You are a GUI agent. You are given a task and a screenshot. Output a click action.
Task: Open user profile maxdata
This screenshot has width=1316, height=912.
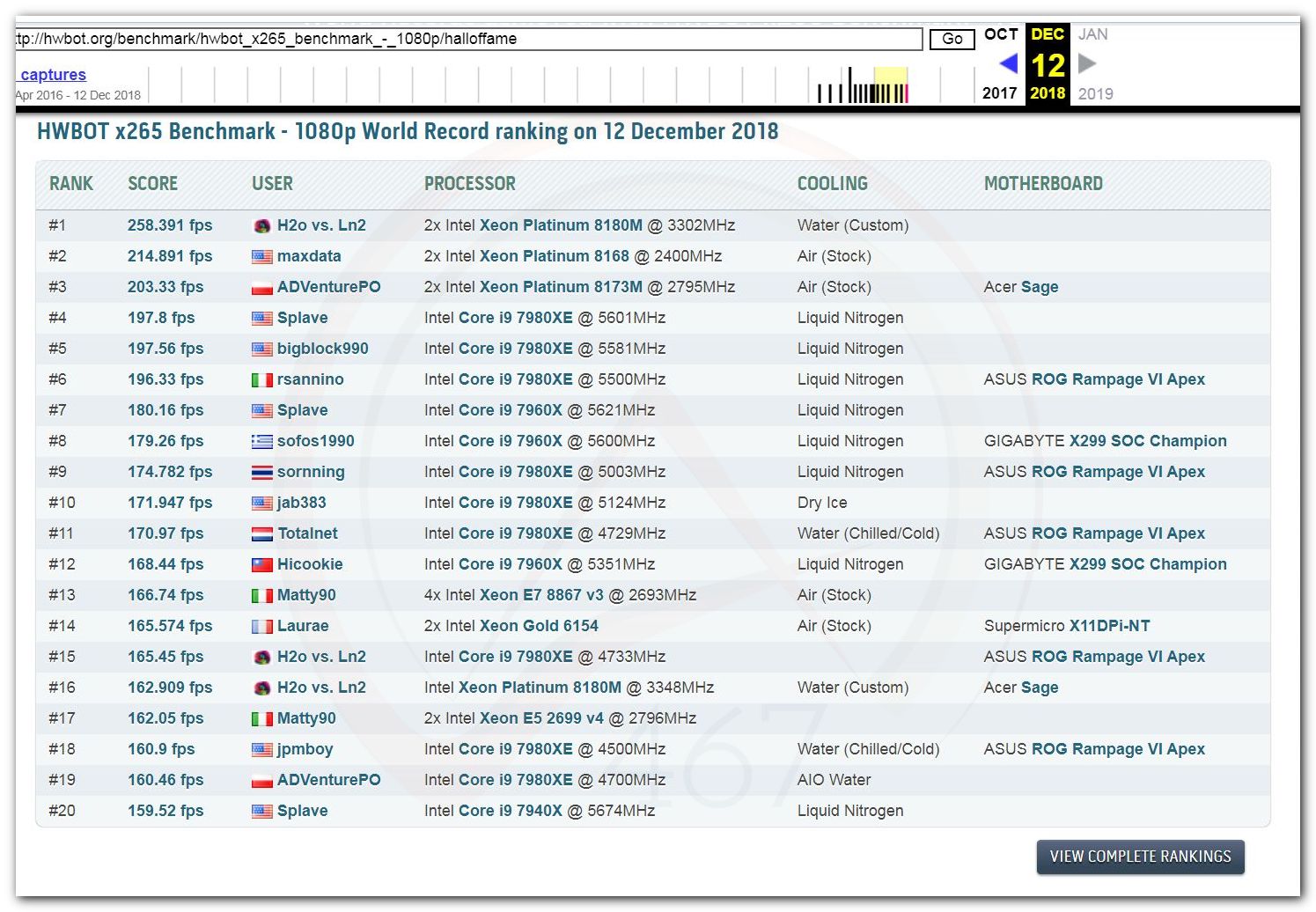[x=309, y=256]
